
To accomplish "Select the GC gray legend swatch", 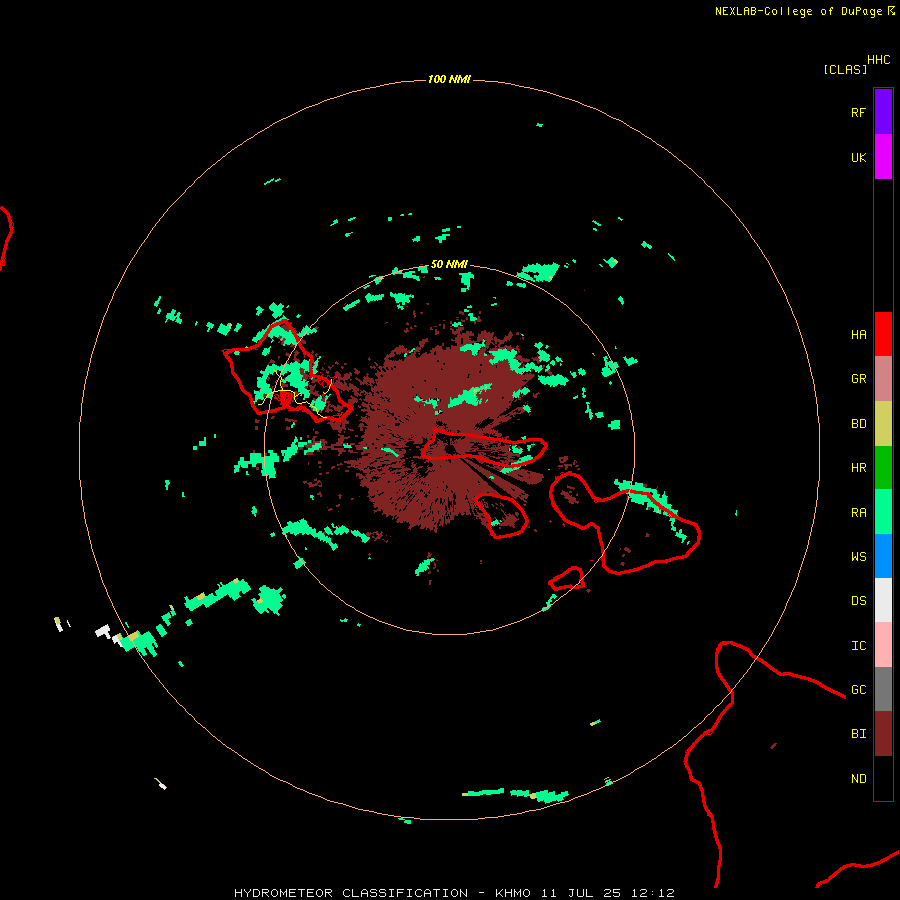I will (x=883, y=689).
